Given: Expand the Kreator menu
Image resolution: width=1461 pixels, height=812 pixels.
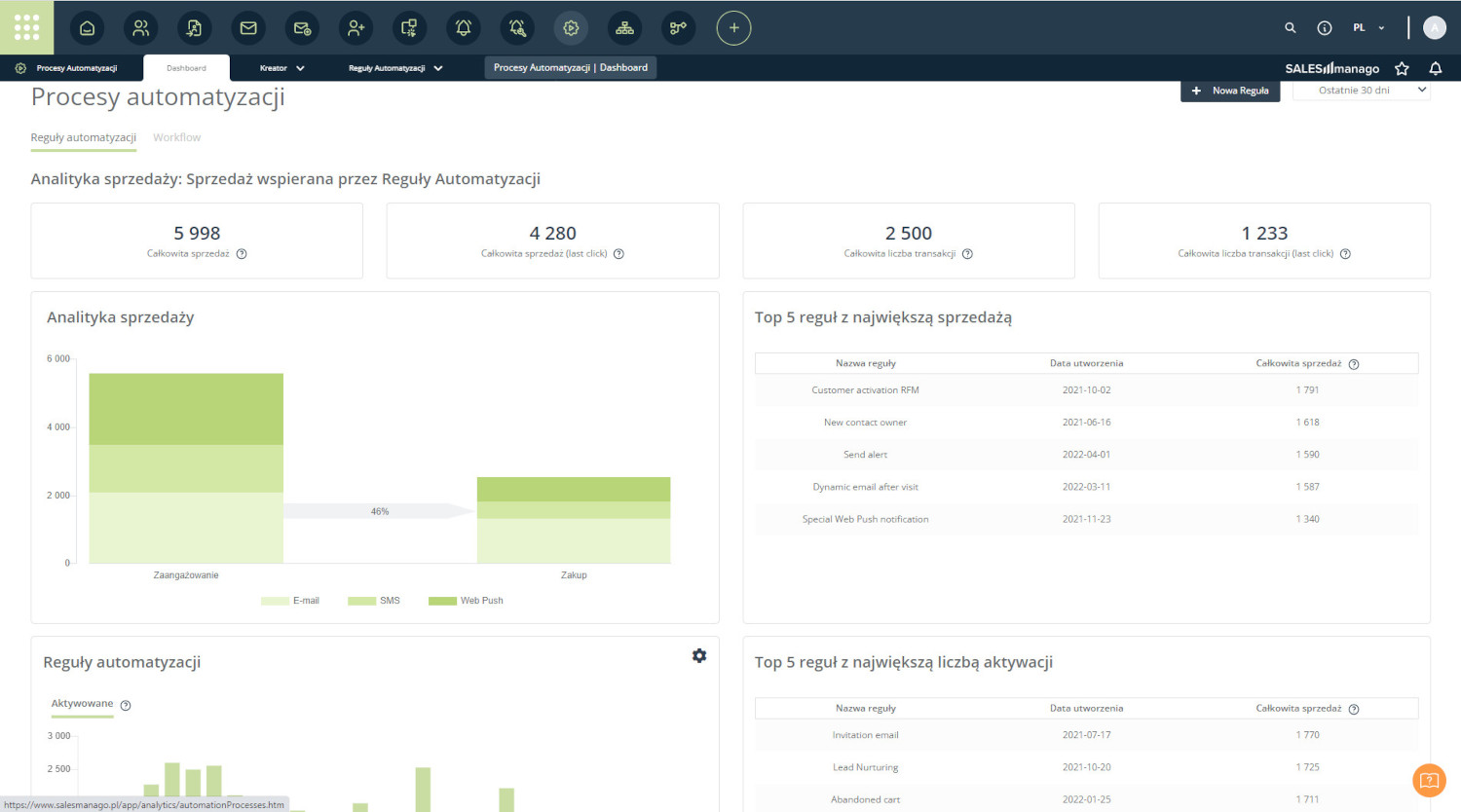Looking at the screenshot, I should point(282,68).
